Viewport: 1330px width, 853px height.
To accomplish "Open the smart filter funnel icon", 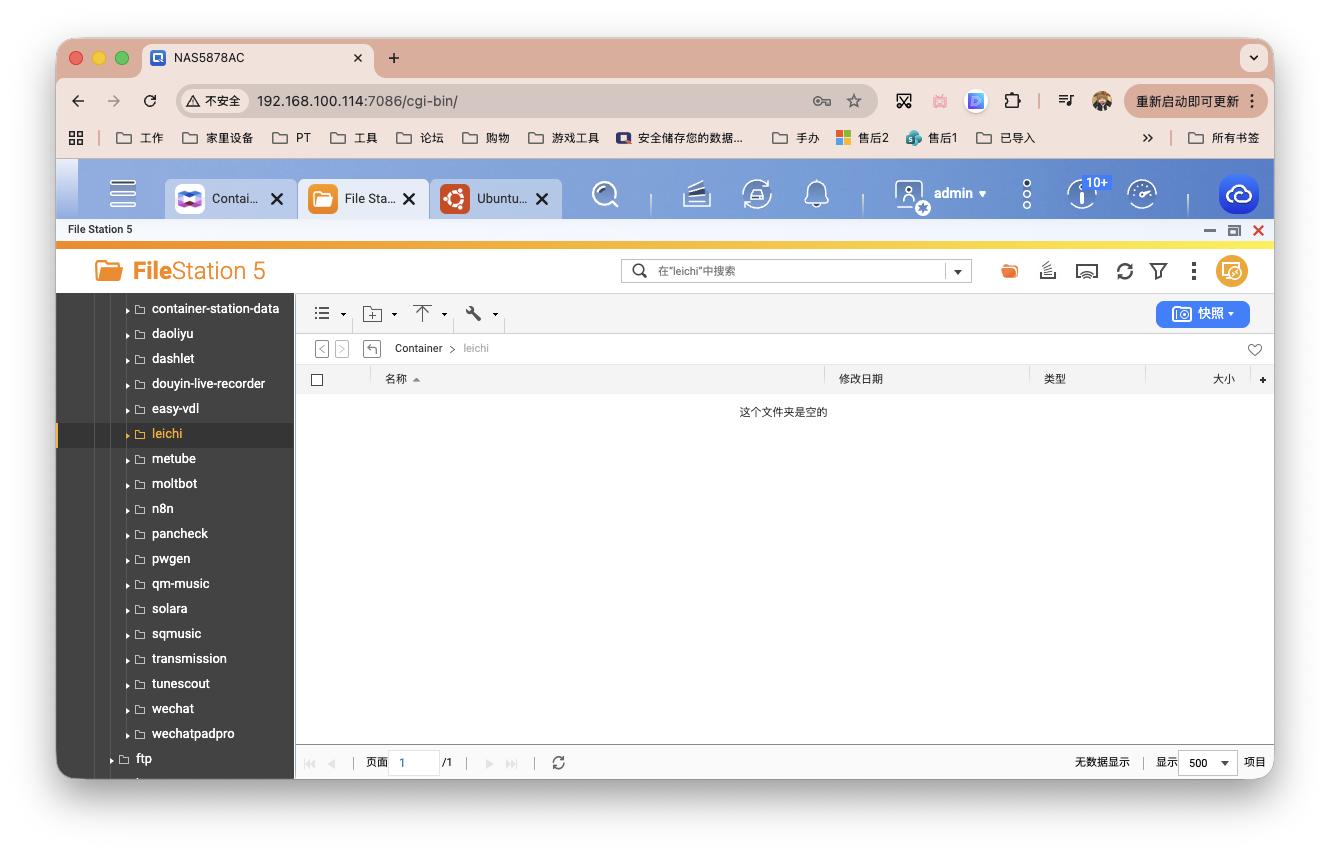I will point(1158,270).
